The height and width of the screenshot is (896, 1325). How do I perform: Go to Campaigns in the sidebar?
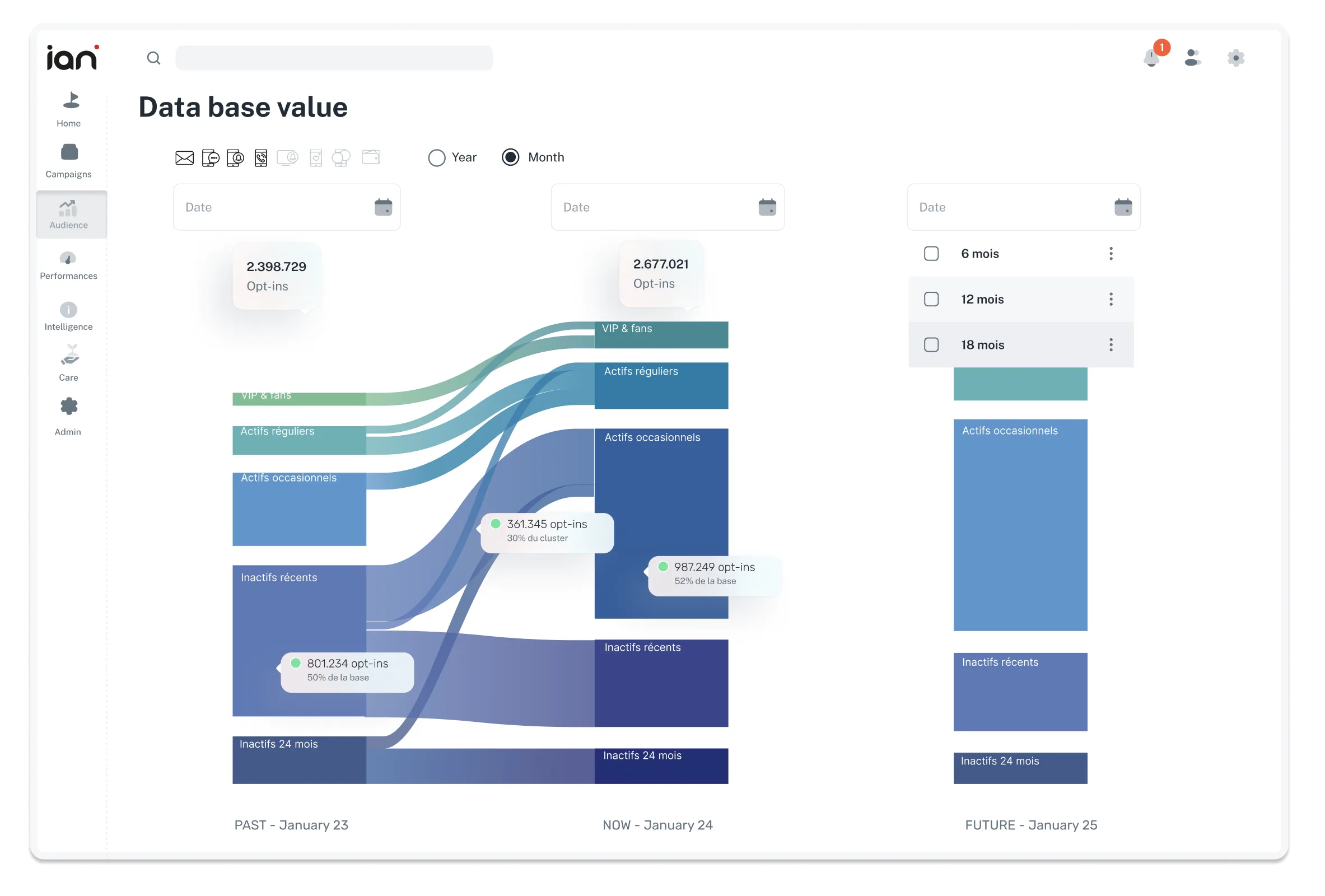pyautogui.click(x=68, y=161)
